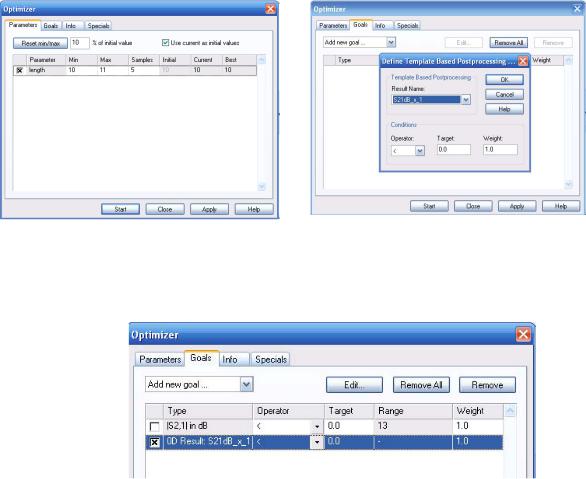Click the percent of initial value input field

point(80,43)
